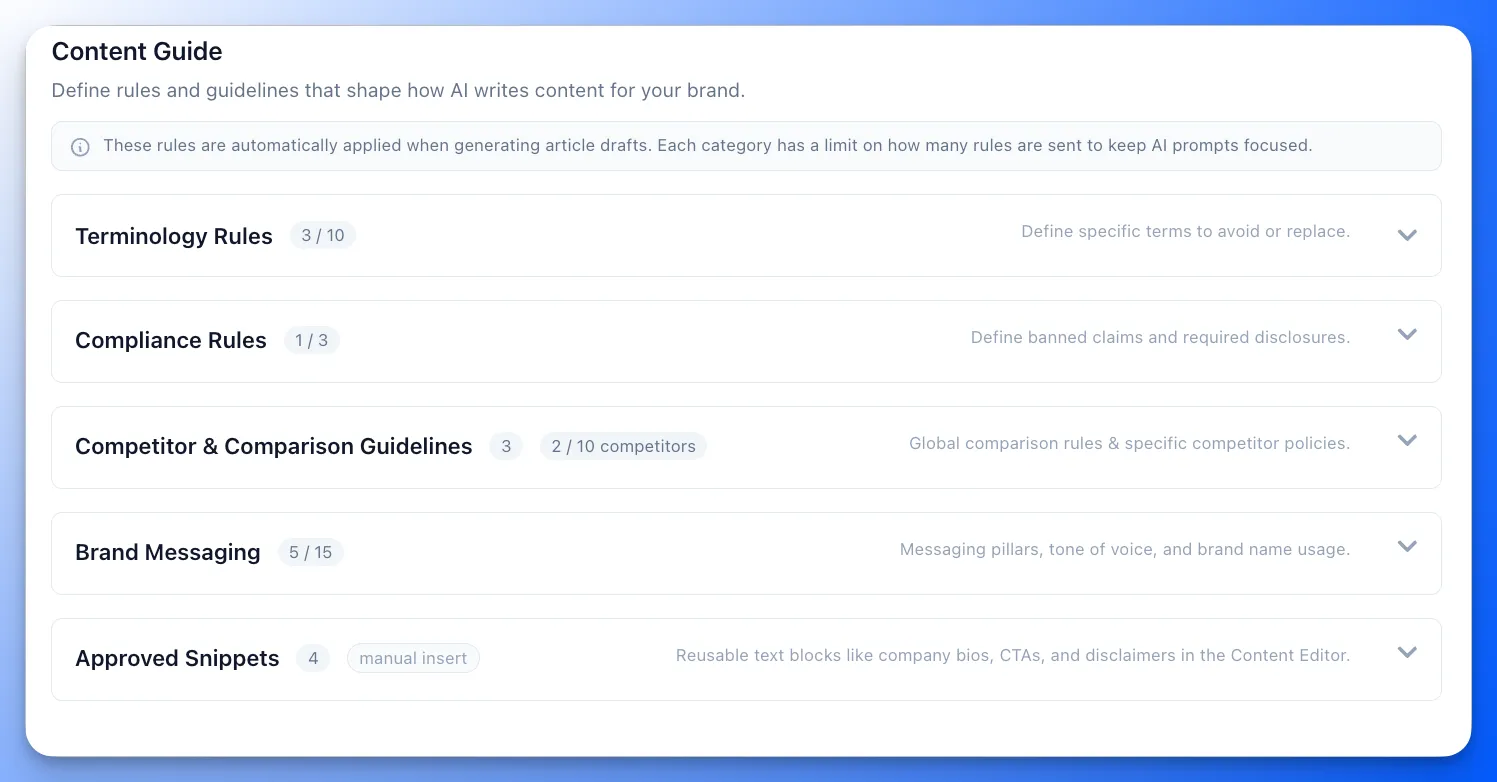
Task: Click the 2 / 10 competitors badge
Action: (623, 446)
